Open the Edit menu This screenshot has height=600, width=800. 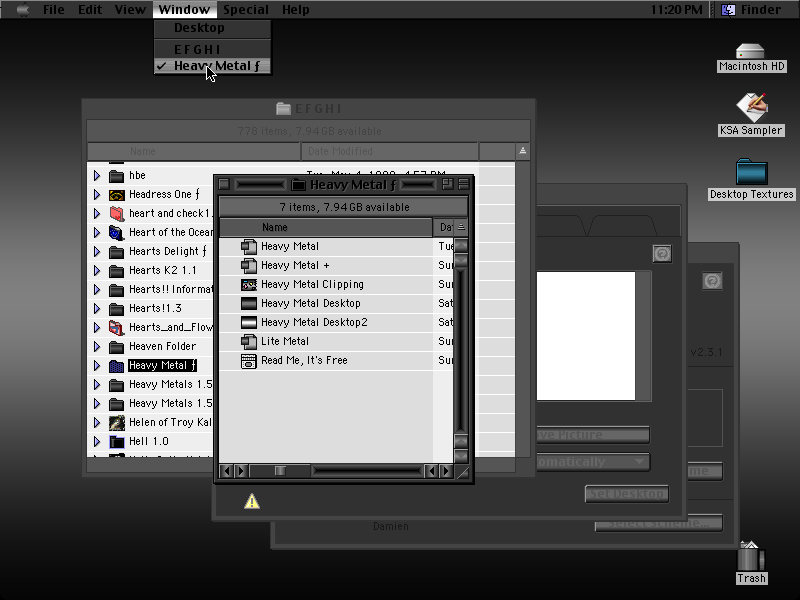90,10
